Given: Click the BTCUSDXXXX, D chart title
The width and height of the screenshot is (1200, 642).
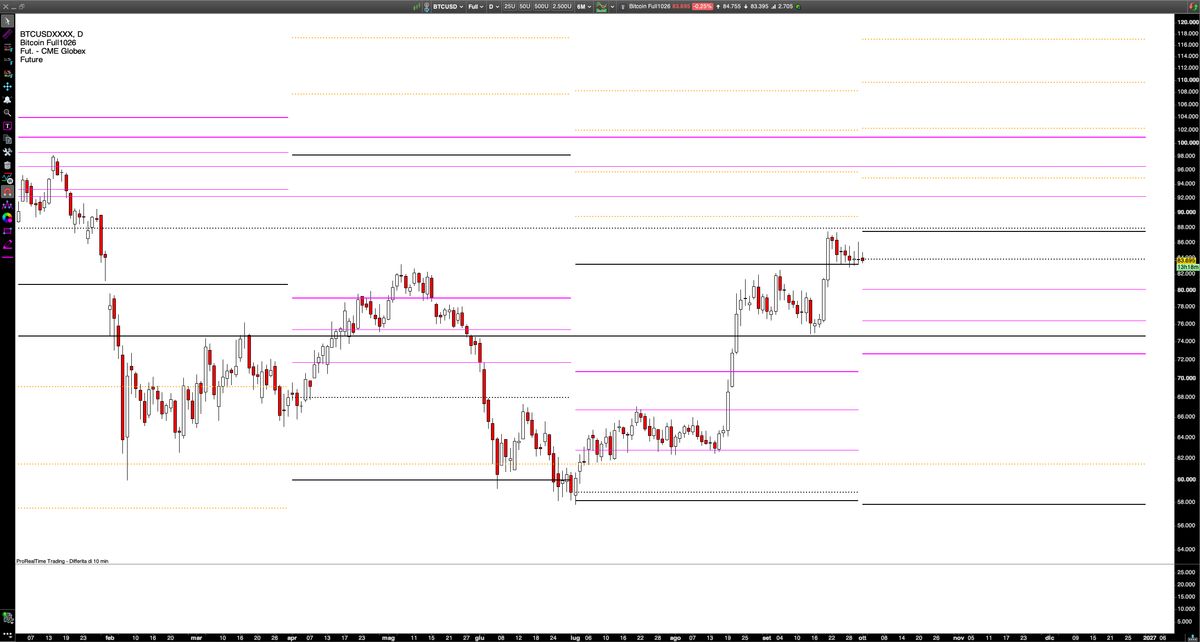Looking at the screenshot, I should tap(51, 34).
